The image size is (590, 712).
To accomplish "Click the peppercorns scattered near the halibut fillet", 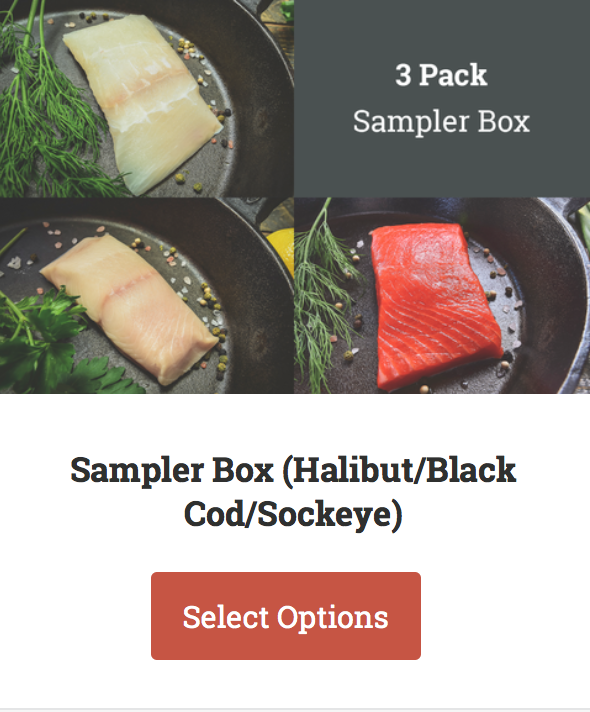I will (x=191, y=50).
